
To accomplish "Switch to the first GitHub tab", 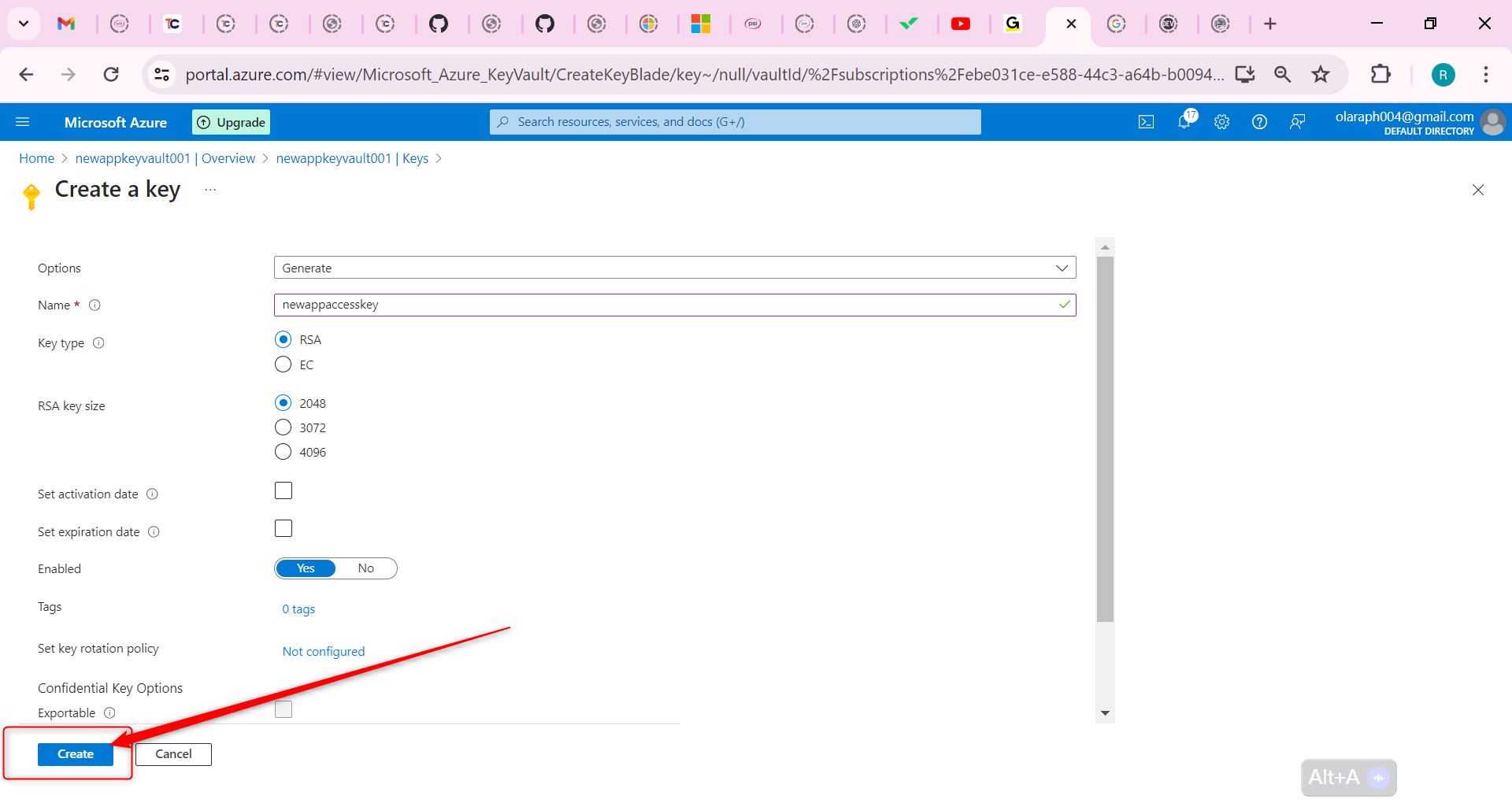I will (439, 24).
